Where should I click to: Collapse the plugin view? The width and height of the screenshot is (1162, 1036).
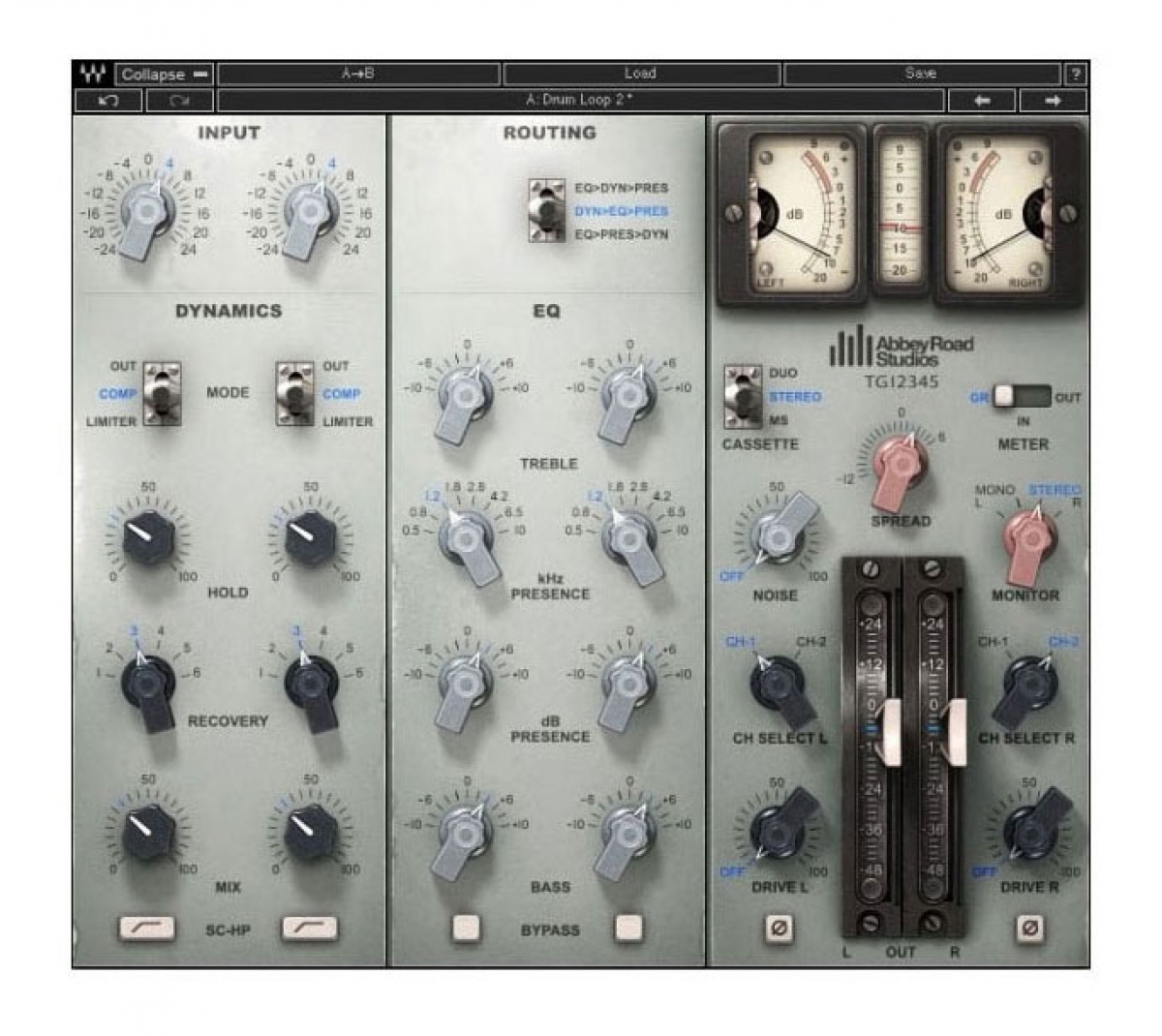pyautogui.click(x=165, y=74)
